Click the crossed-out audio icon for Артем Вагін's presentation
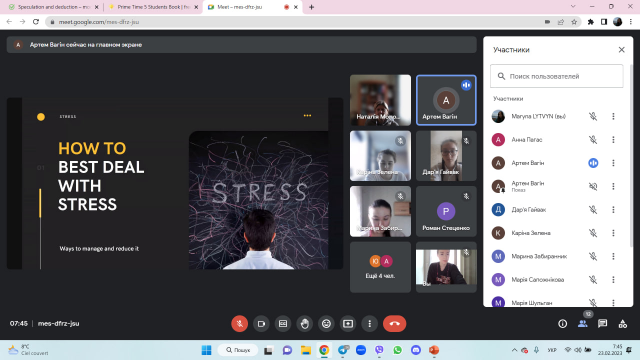 tap(593, 186)
